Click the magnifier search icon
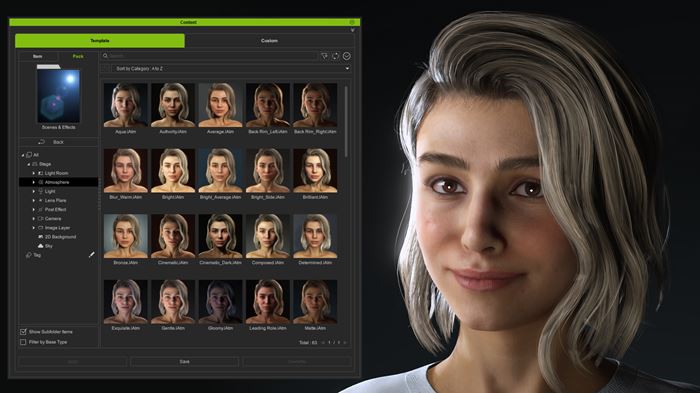 click(x=105, y=56)
